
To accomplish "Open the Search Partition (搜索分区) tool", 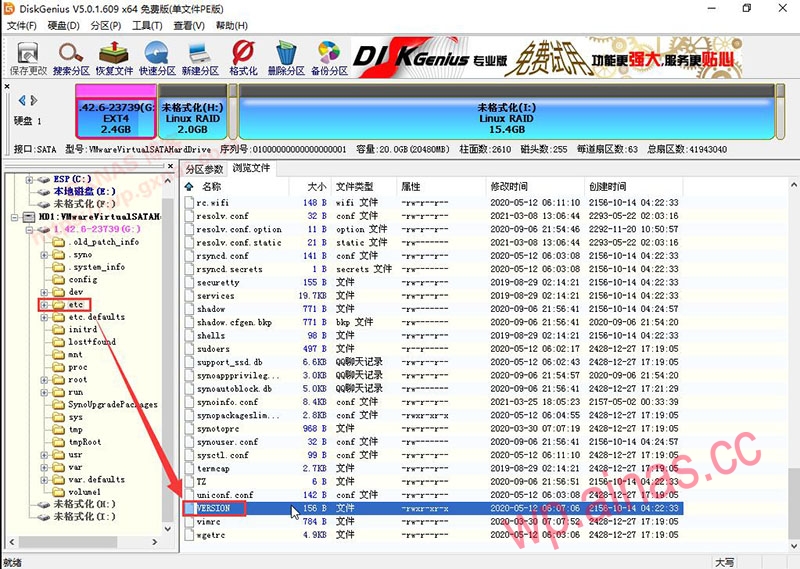I will pos(71,58).
